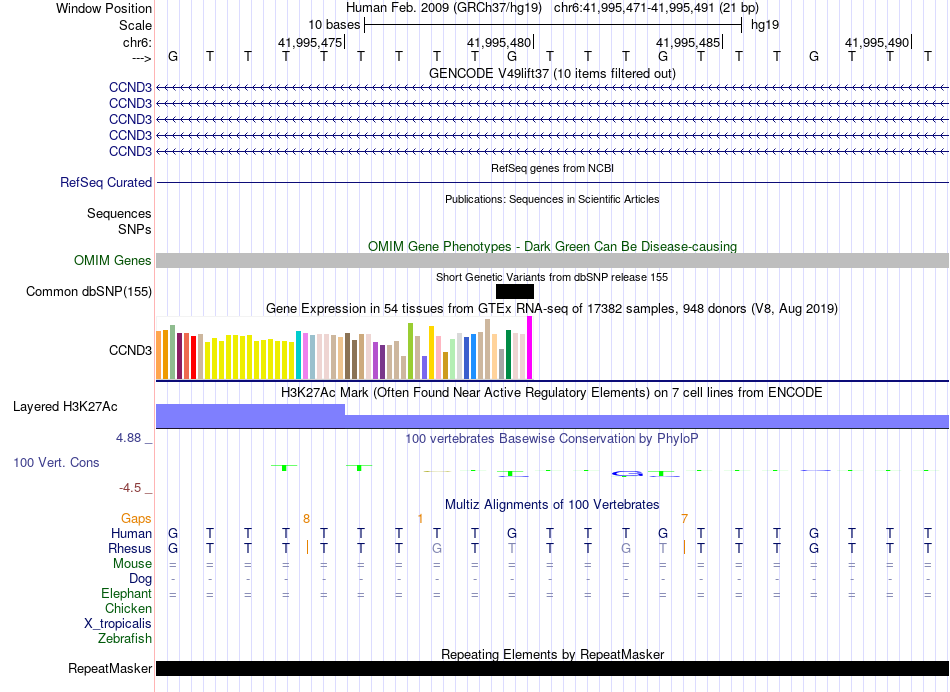950x692 pixels.
Task: Click the Elephant species label
Action: 127,594
